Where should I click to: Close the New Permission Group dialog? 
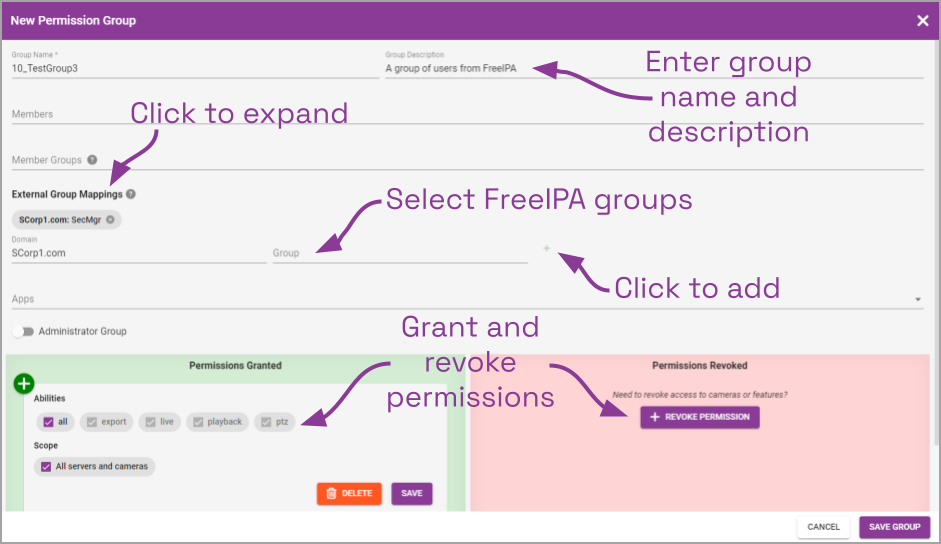click(x=922, y=21)
